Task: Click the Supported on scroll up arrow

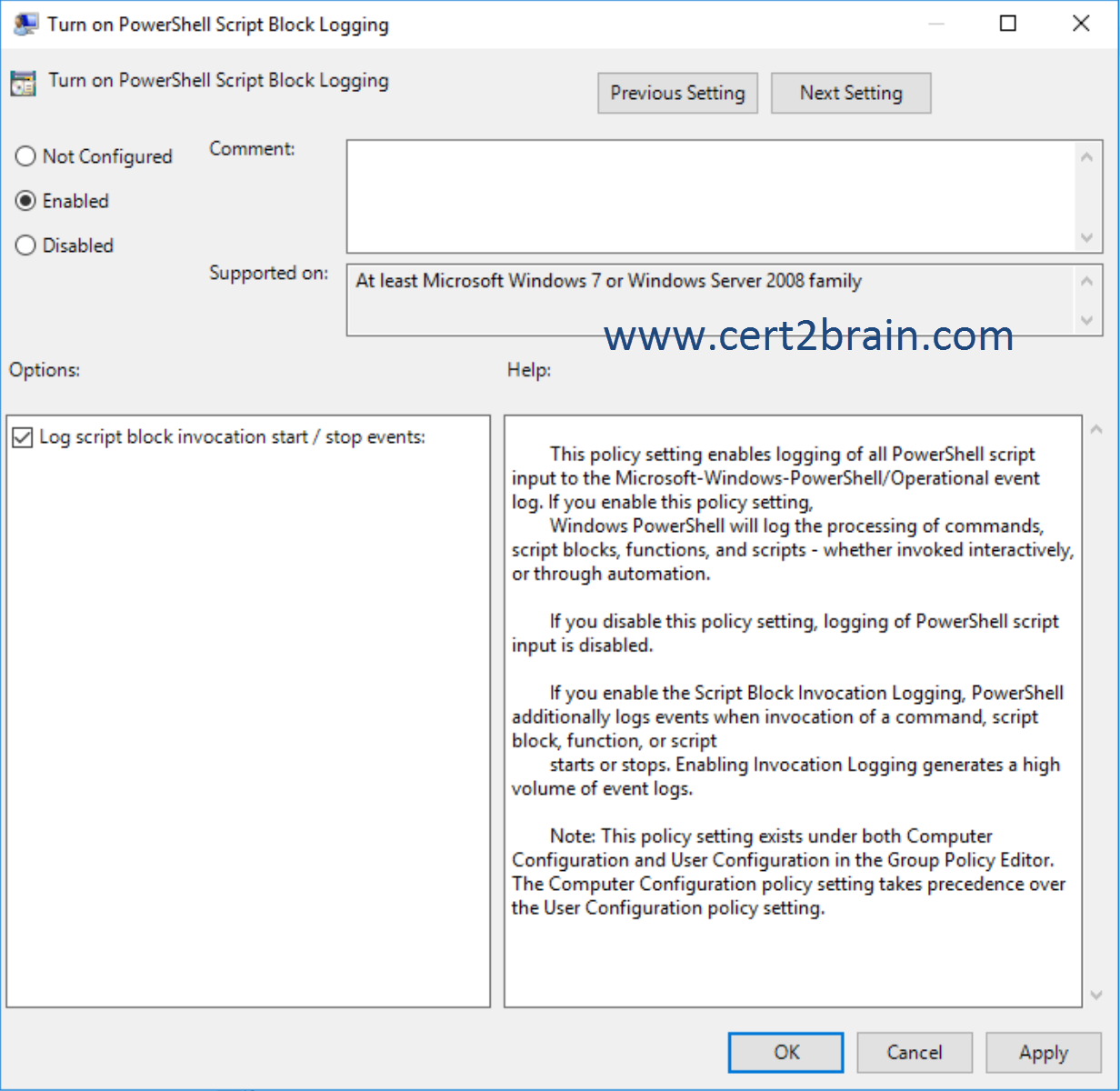Action: pos(1087,280)
